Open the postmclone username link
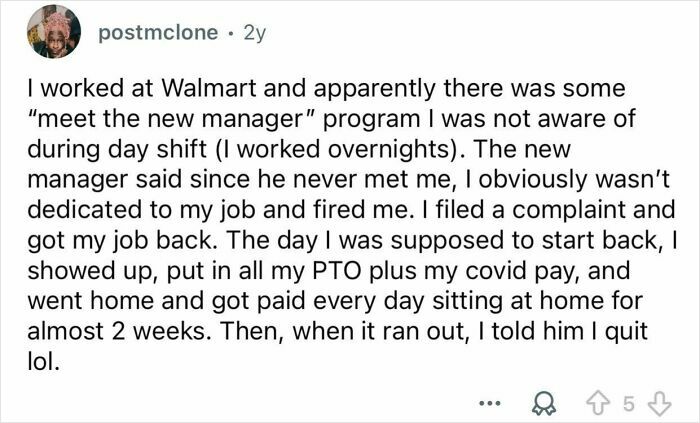Viewport: 700px width, 423px height. coord(157,33)
